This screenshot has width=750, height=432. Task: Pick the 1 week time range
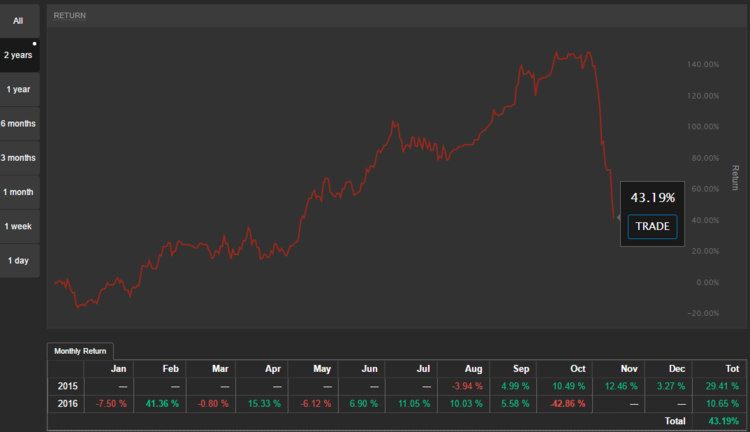[18, 226]
